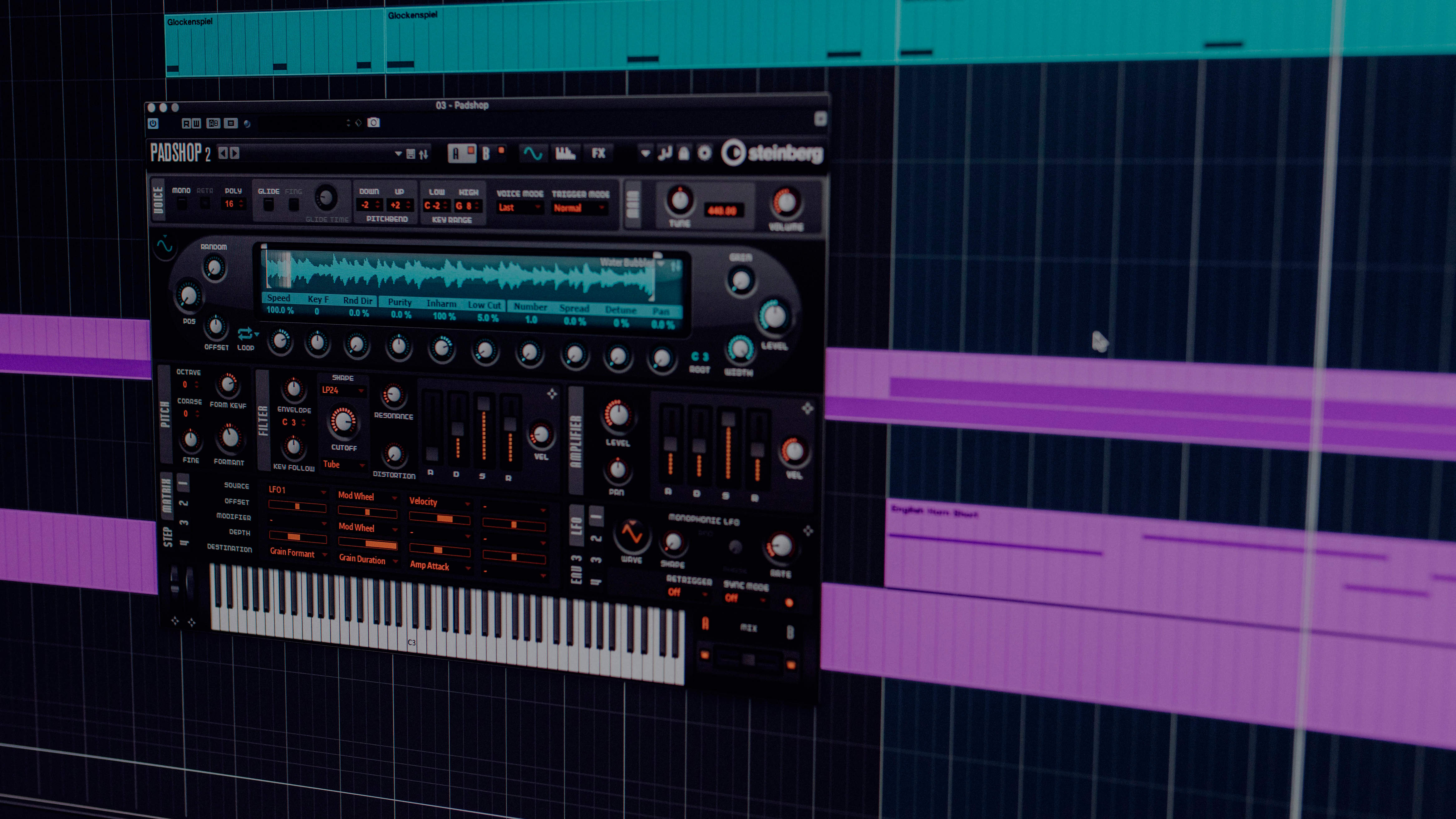Click the filter Distortion knob
The width and height of the screenshot is (1456, 819).
pyautogui.click(x=394, y=454)
